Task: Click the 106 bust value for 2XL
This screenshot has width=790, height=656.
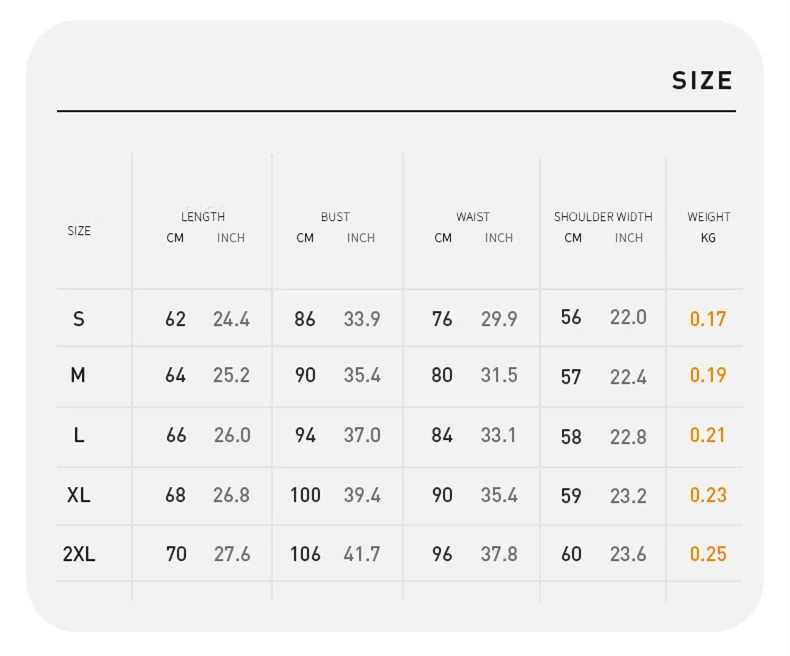Action: [305, 554]
